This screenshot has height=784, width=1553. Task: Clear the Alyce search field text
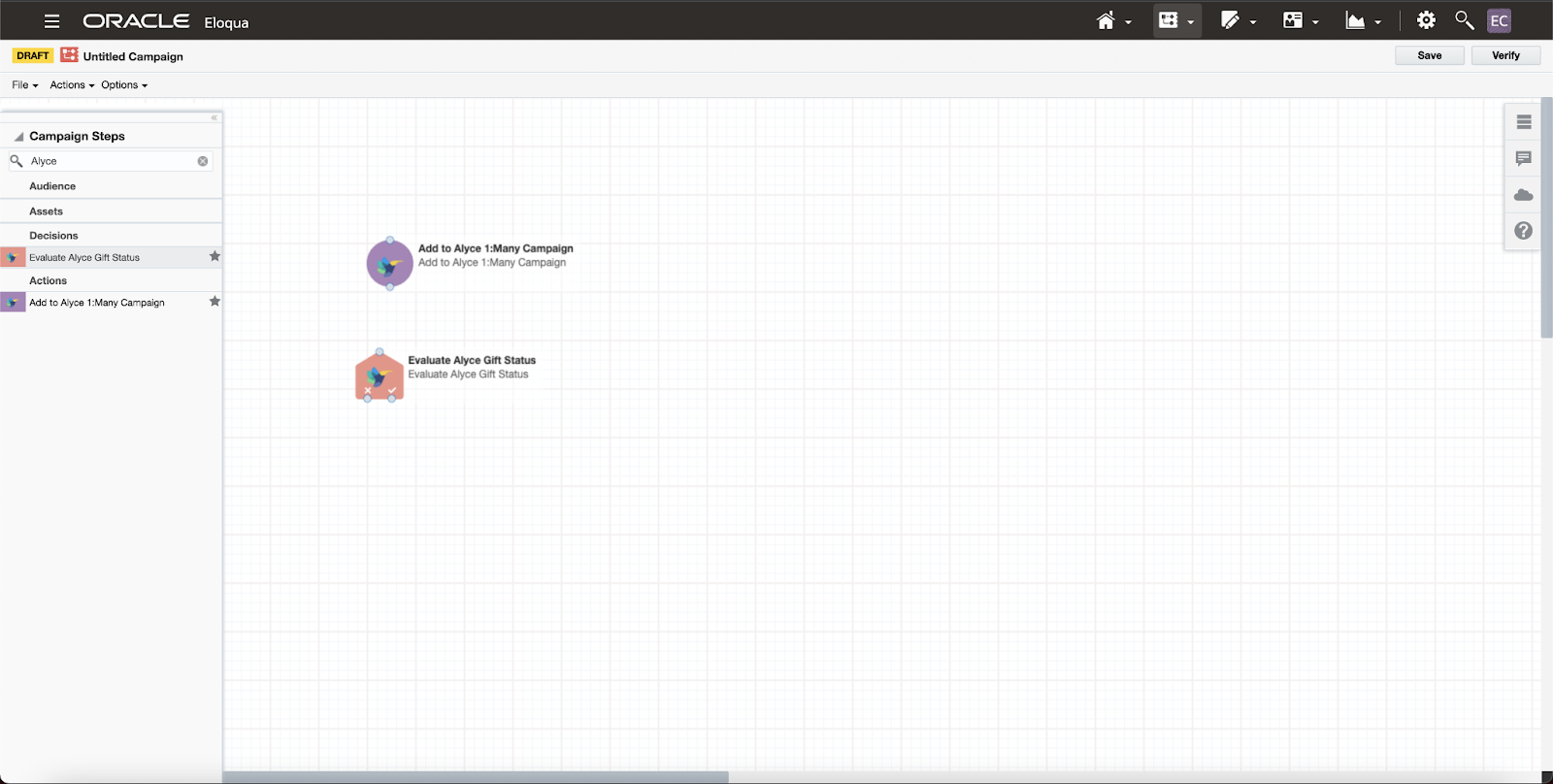click(x=203, y=161)
